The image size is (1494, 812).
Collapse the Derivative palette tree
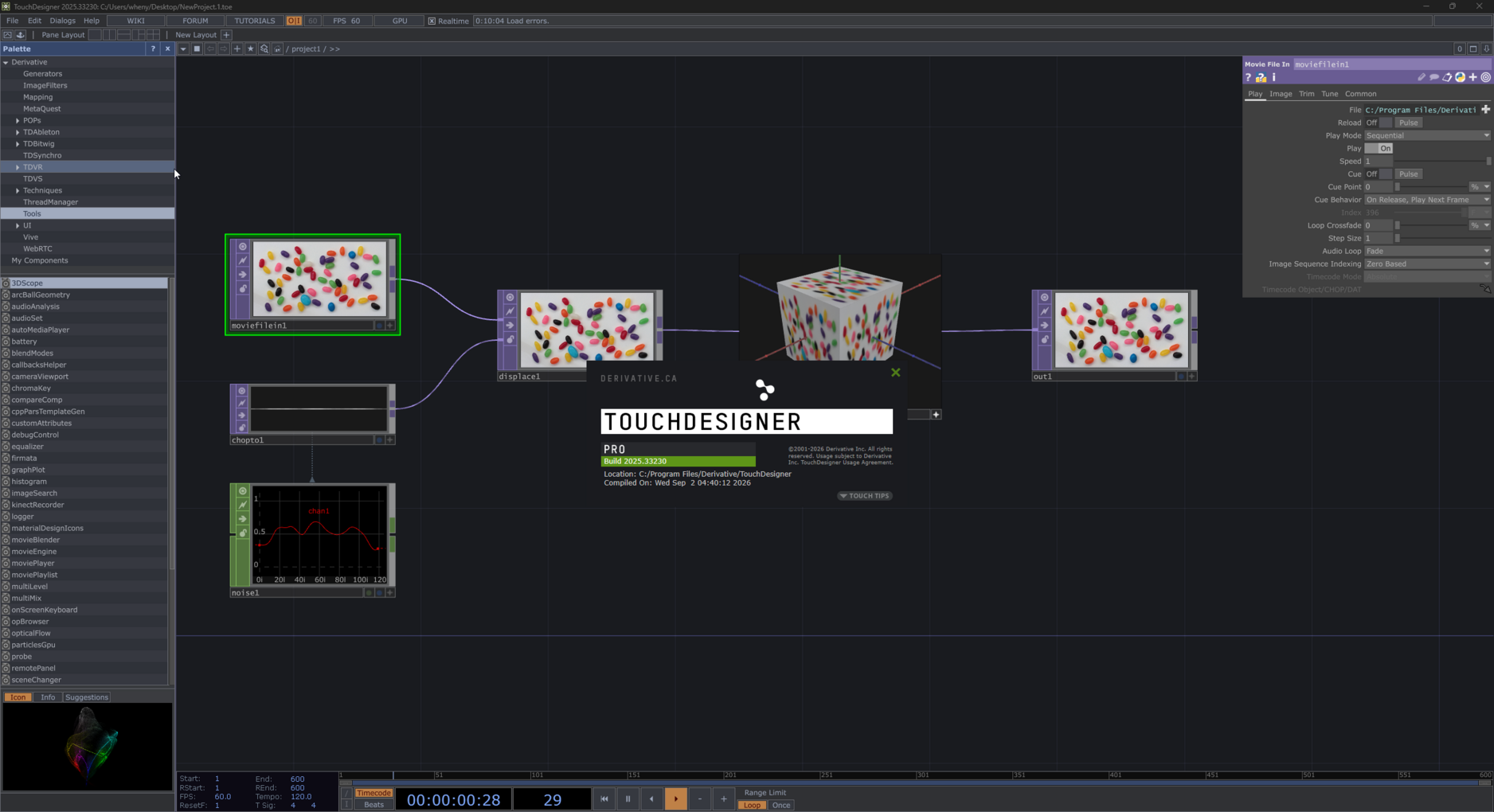click(6, 62)
